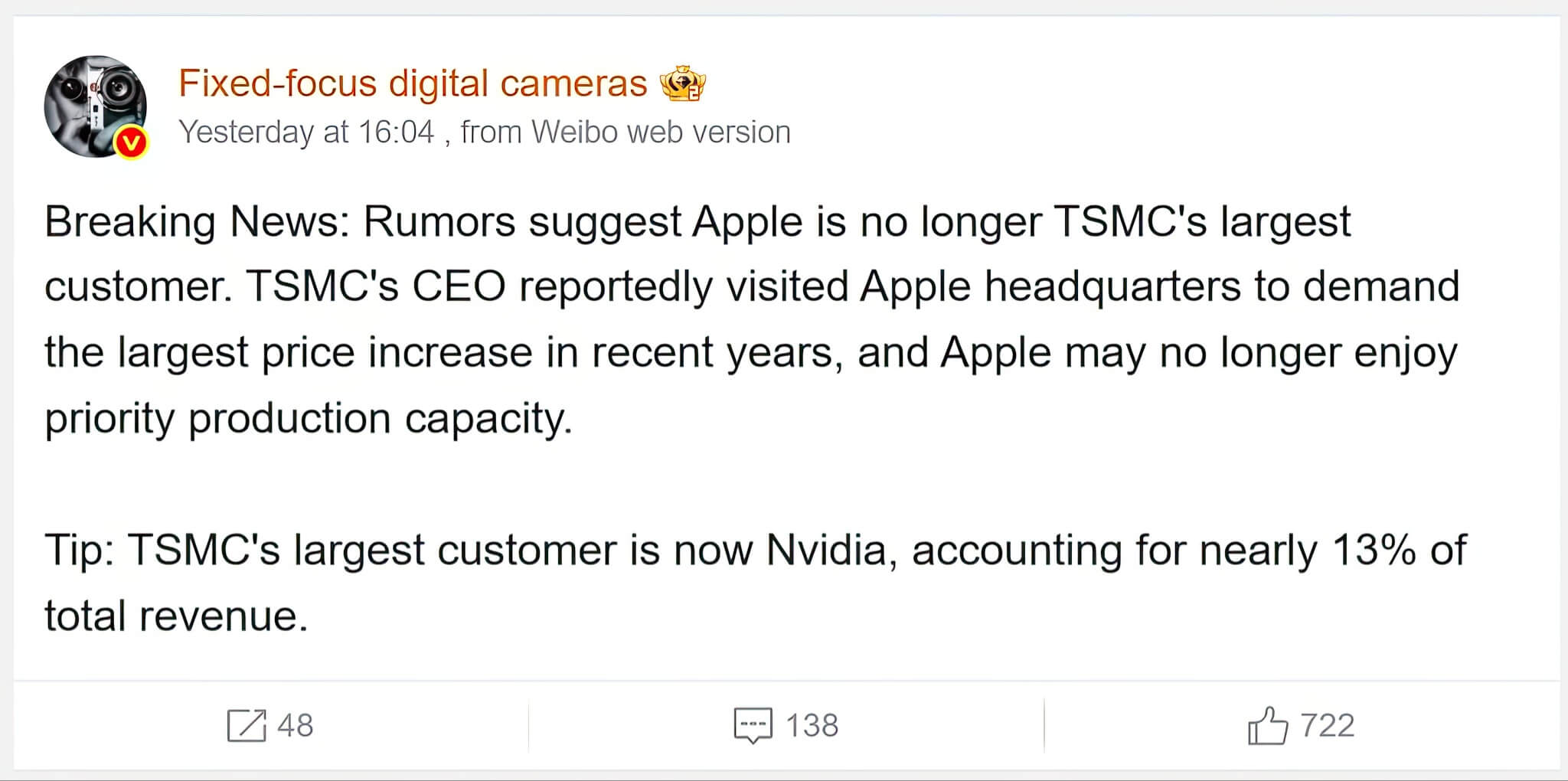Click 'TSMC's CEO' in the post text

coord(375,287)
